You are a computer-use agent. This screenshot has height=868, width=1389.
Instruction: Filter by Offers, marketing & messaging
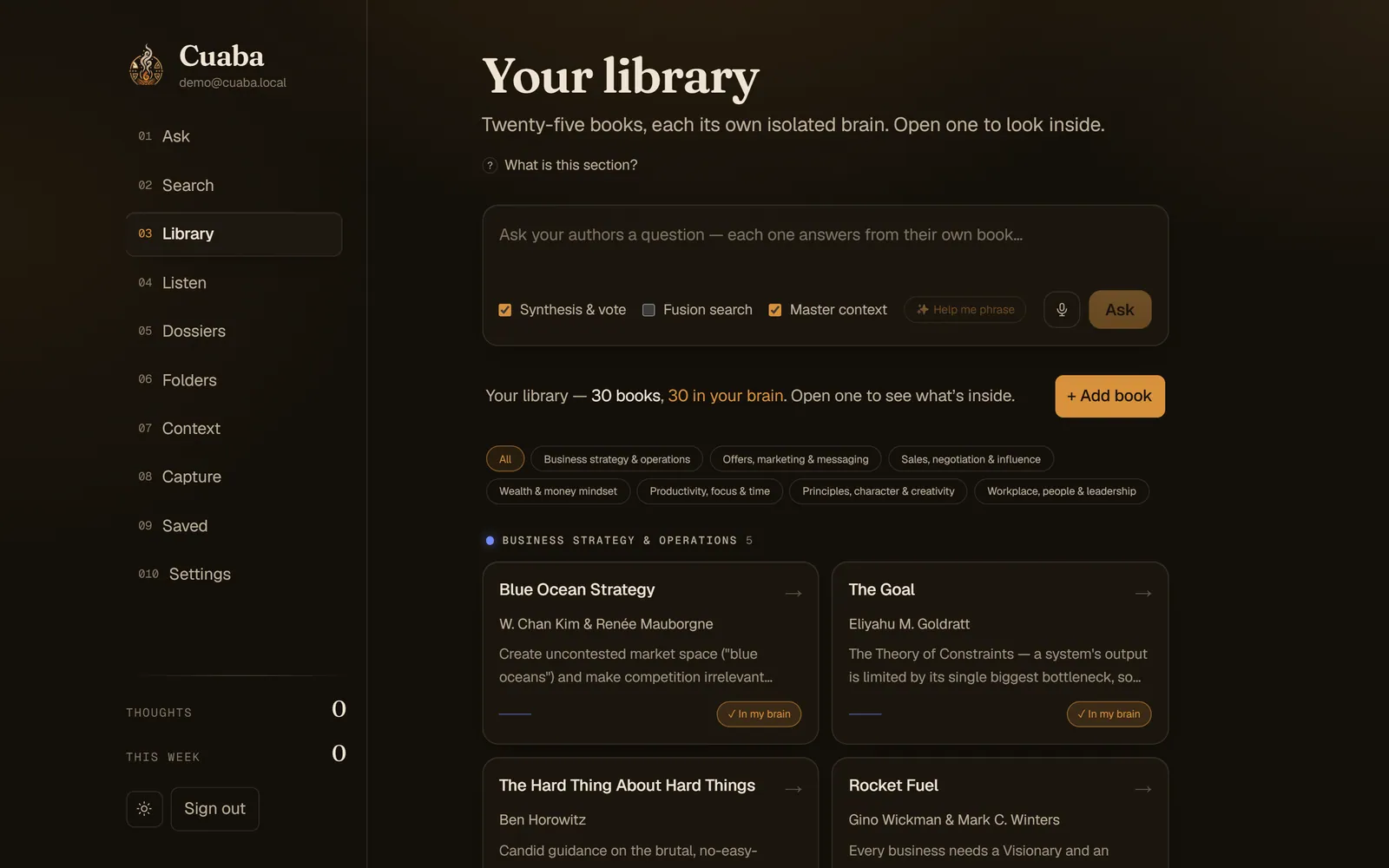pyautogui.click(x=795, y=459)
